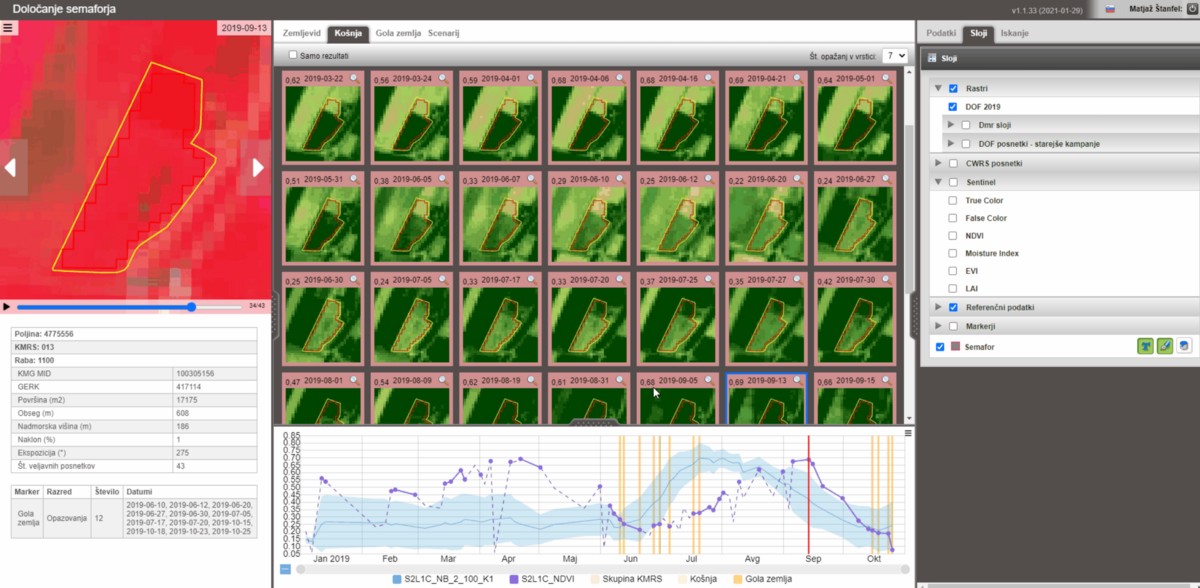This screenshot has width=1200, height=588.
Task: Magnify the 2019-06-20 observation
Action: click(798, 179)
